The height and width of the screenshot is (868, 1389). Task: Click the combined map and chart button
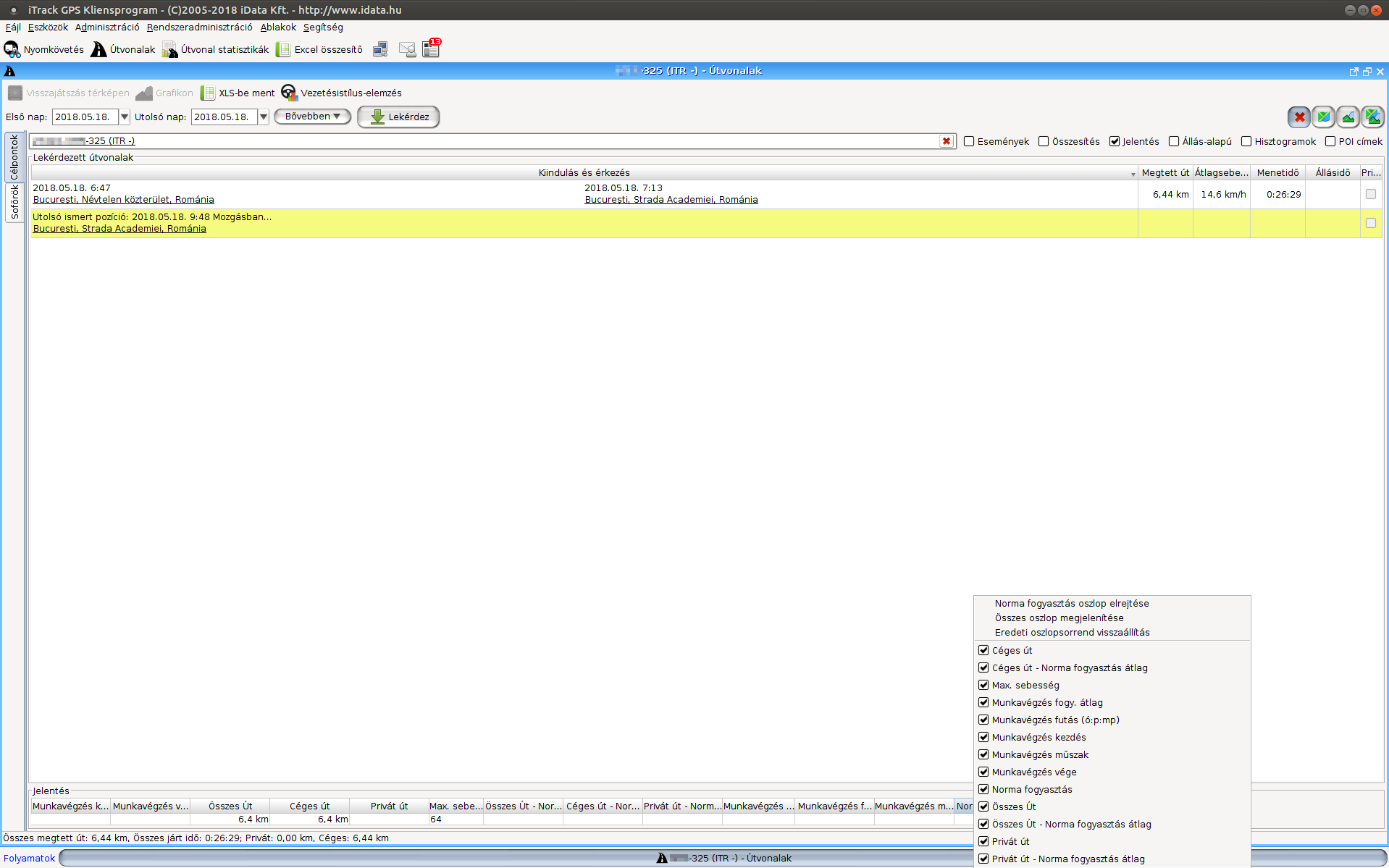[x=1372, y=117]
